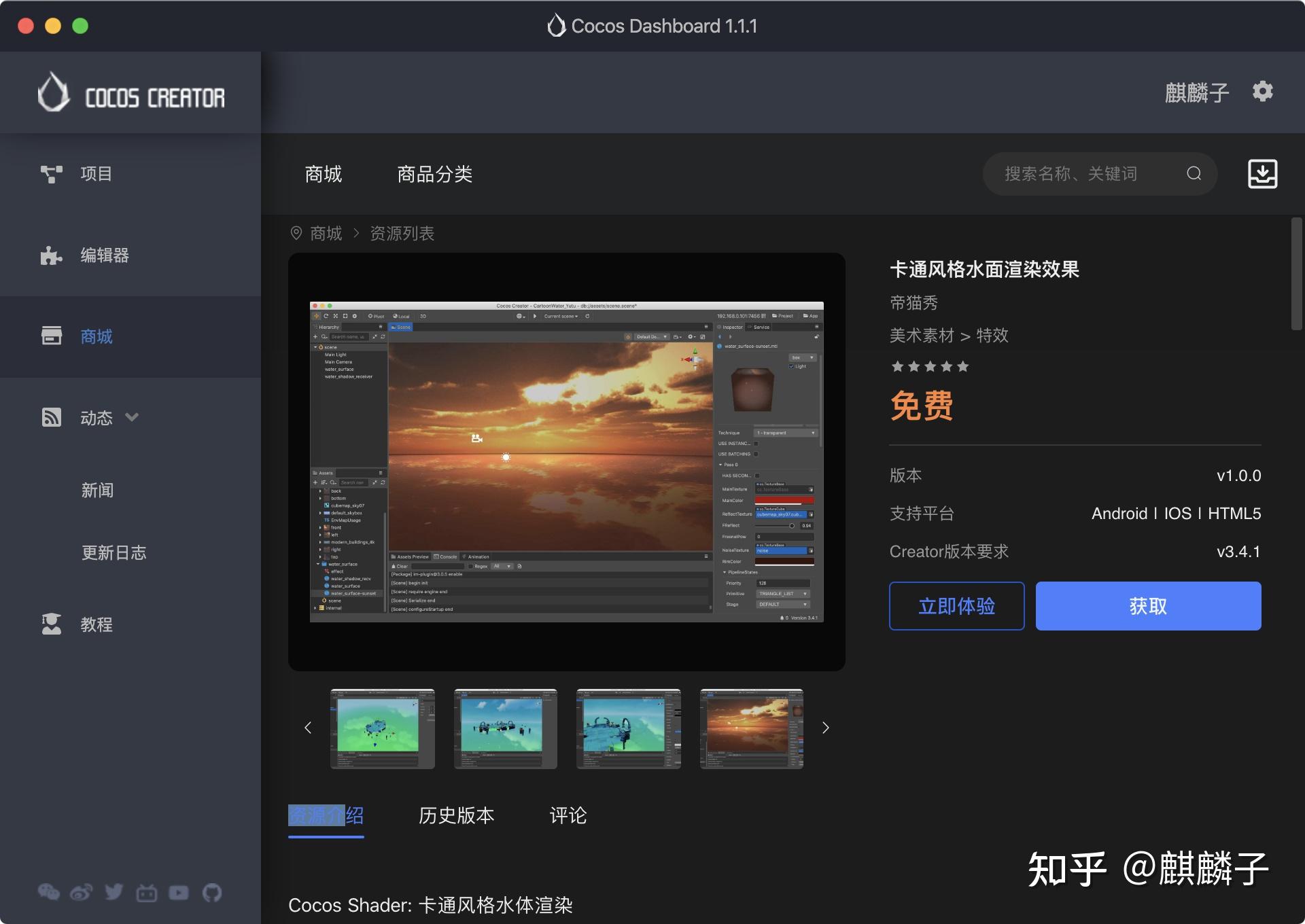Click the download manager icon
This screenshot has height=924, width=1305.
pos(1262,174)
